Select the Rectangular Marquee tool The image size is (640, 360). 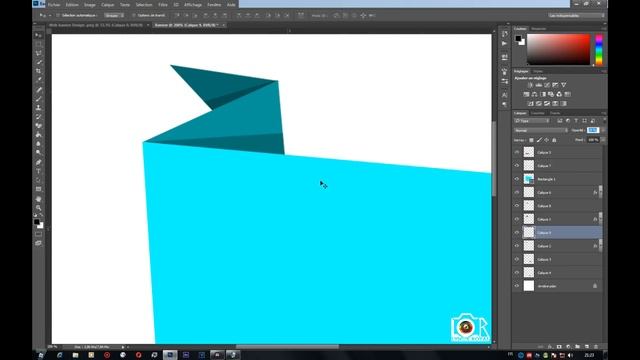(38, 44)
